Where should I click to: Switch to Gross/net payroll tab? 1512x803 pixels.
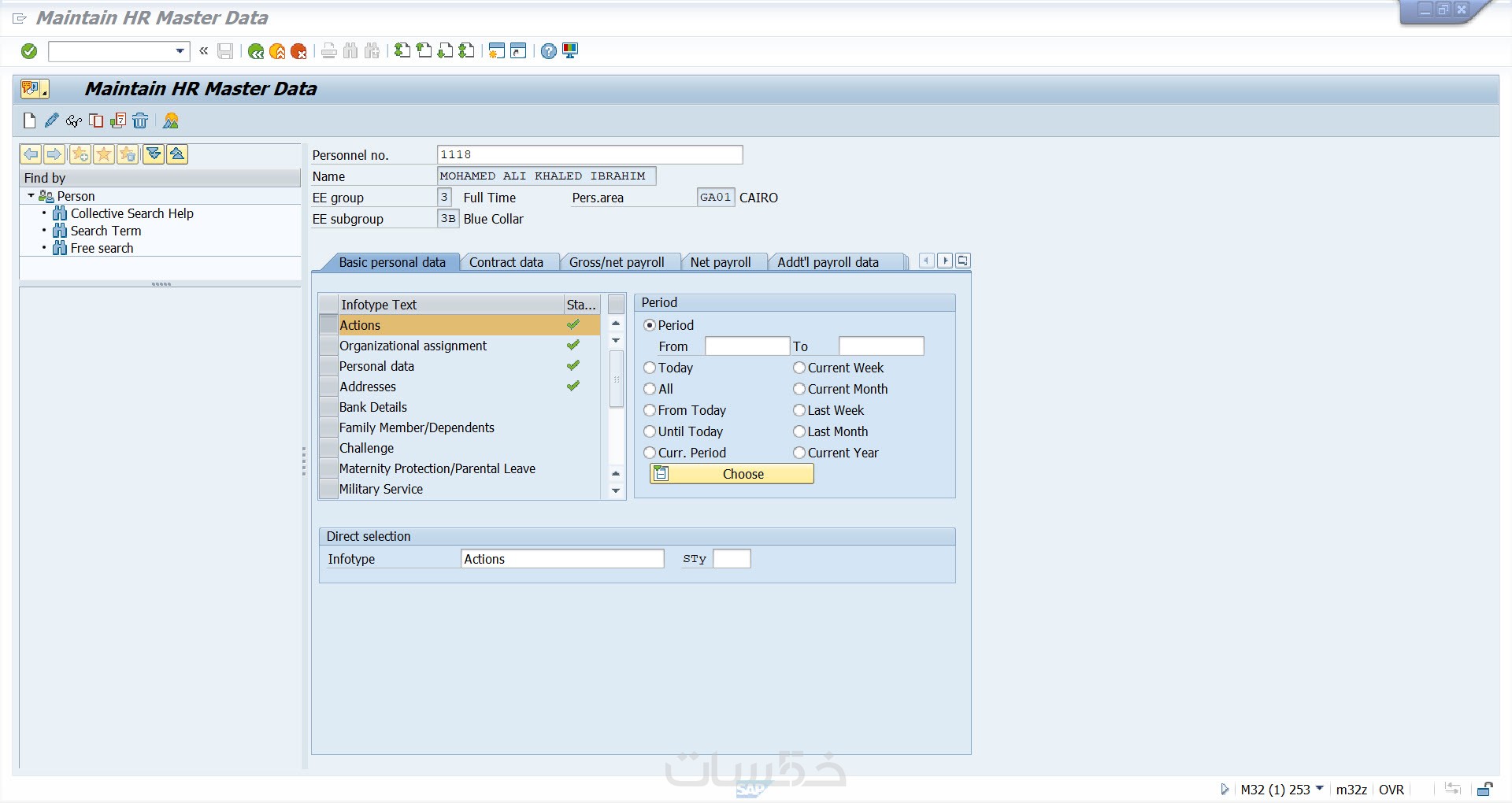coord(617,262)
